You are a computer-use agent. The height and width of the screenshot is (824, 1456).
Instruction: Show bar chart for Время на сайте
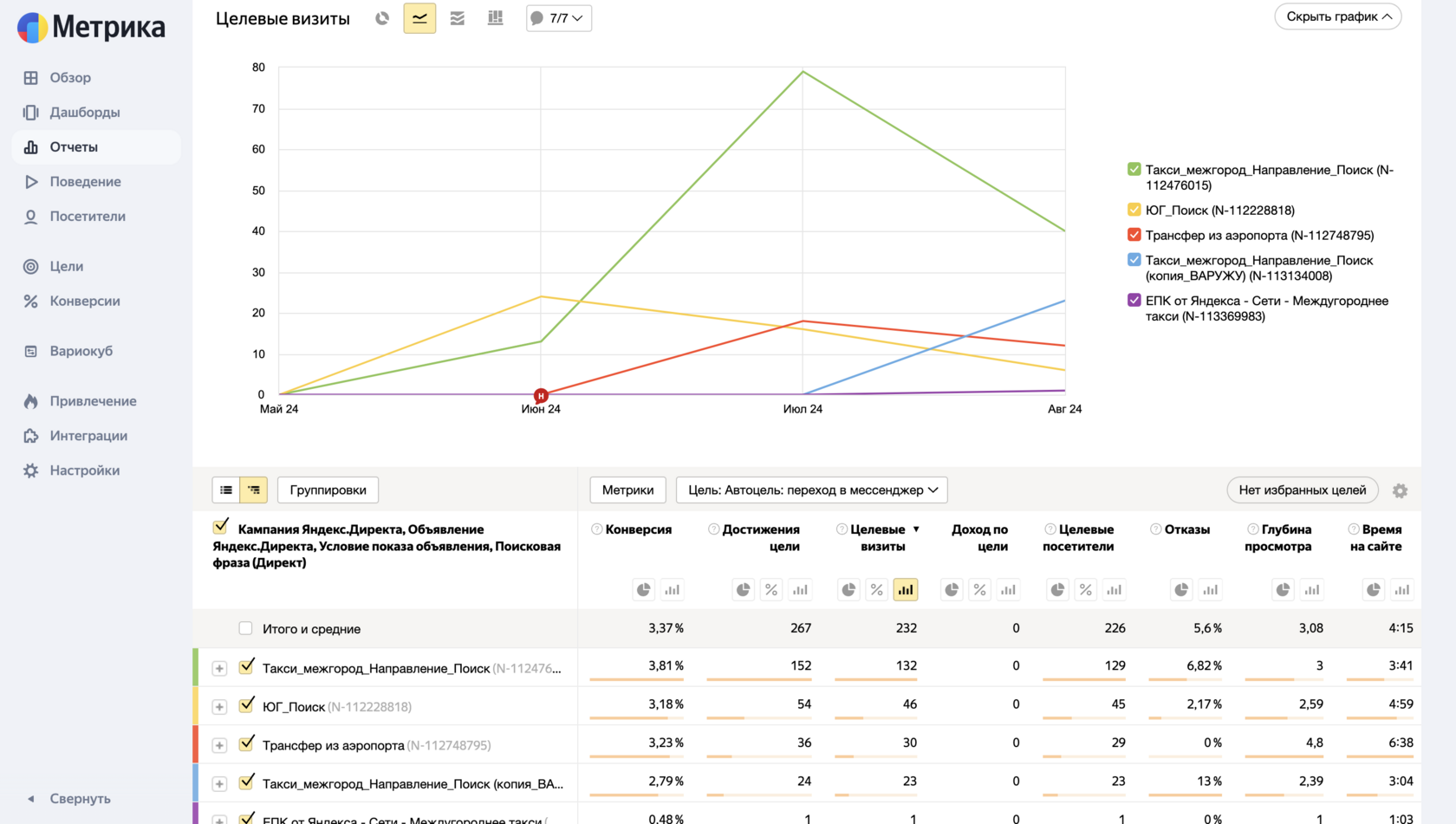coord(1402,590)
